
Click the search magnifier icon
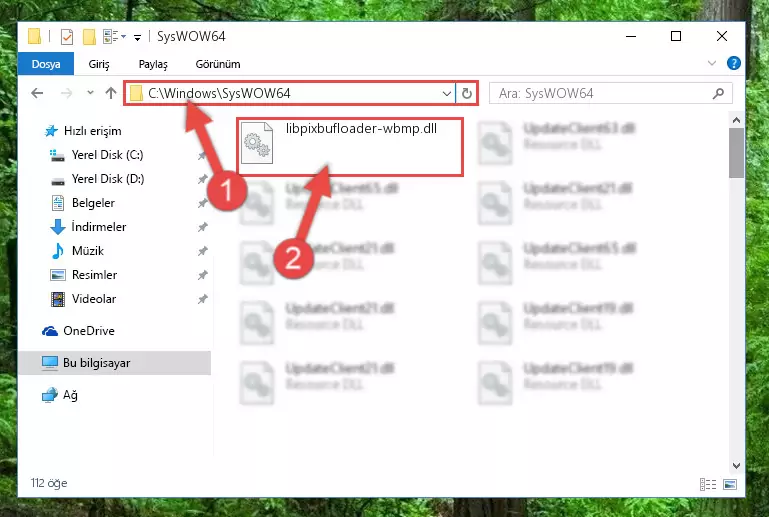click(718, 93)
